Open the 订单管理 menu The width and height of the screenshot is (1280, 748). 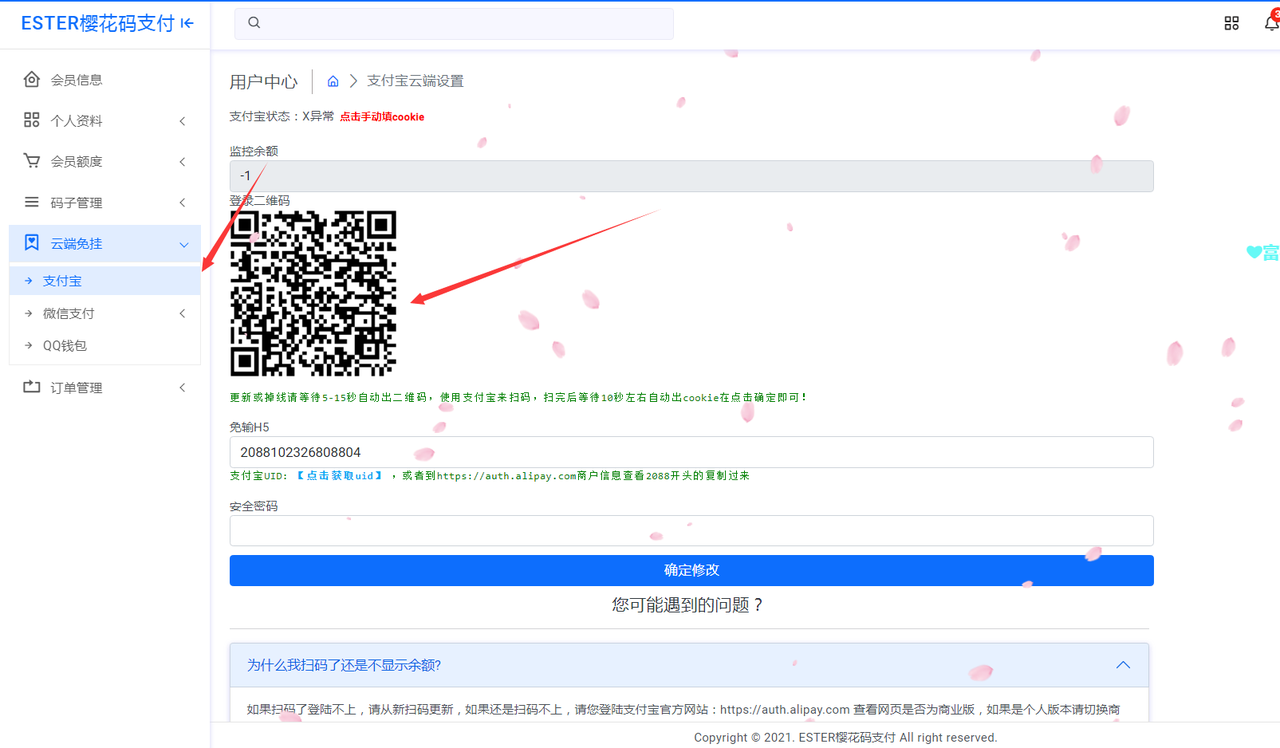(x=105, y=387)
